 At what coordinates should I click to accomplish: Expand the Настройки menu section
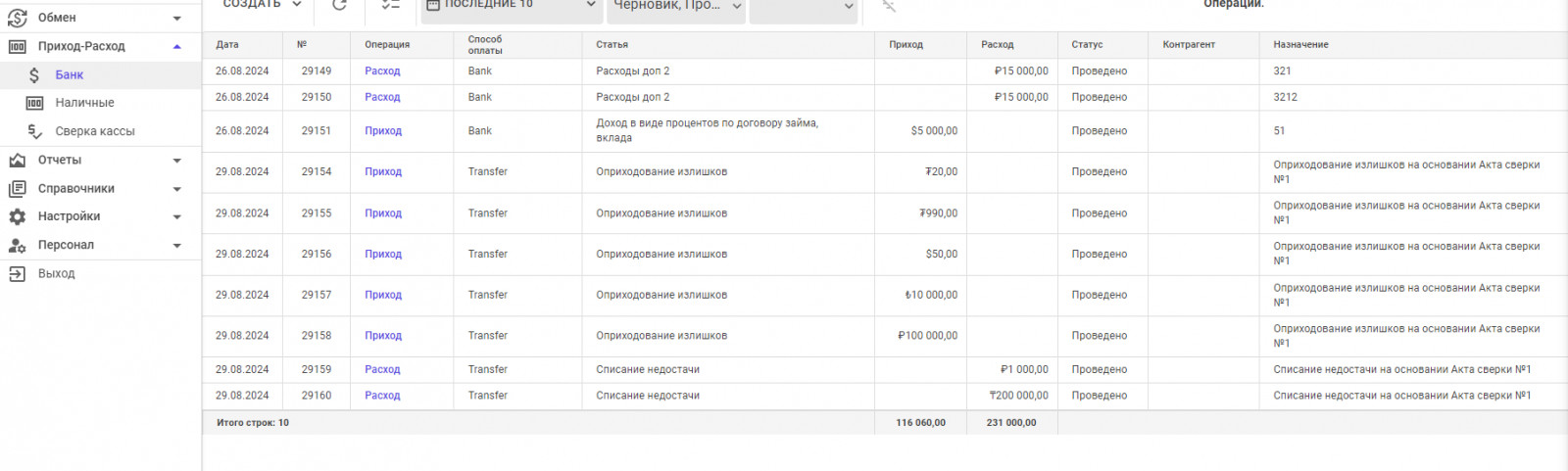click(x=177, y=216)
